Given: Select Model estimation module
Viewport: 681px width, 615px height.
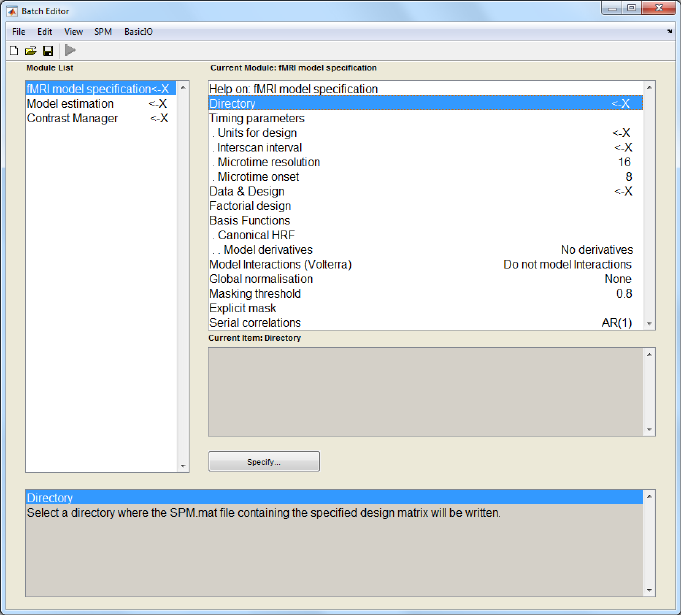Looking at the screenshot, I should (x=101, y=104).
